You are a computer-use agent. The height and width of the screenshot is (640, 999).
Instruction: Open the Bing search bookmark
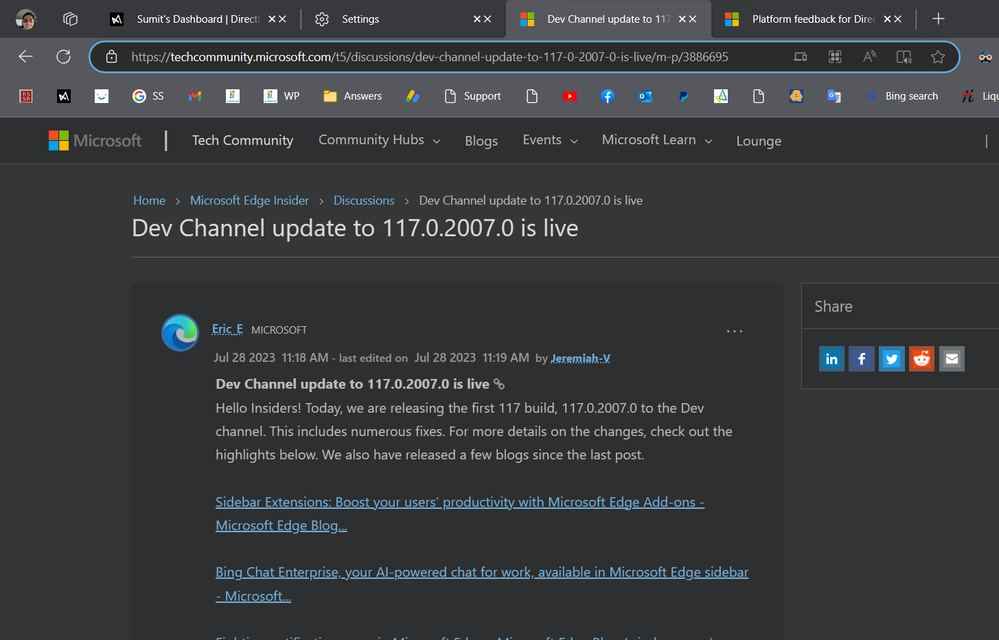pos(902,96)
